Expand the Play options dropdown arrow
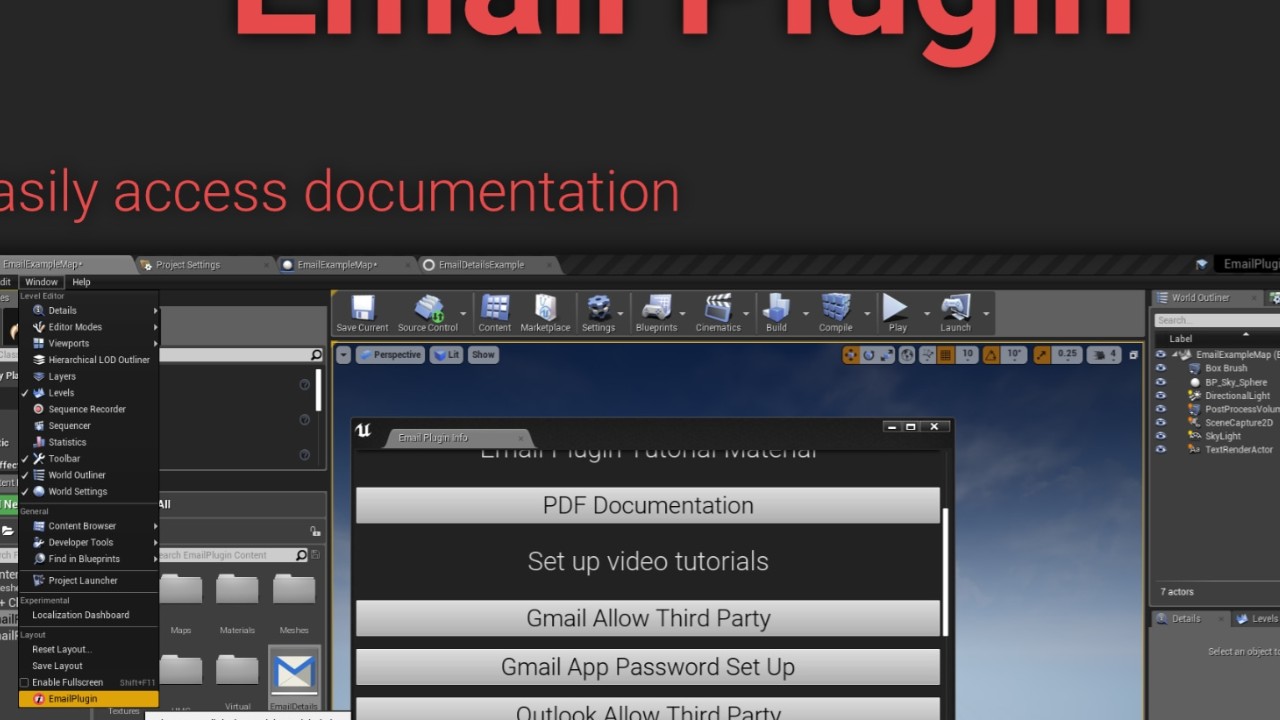1280x720 pixels. (927, 314)
